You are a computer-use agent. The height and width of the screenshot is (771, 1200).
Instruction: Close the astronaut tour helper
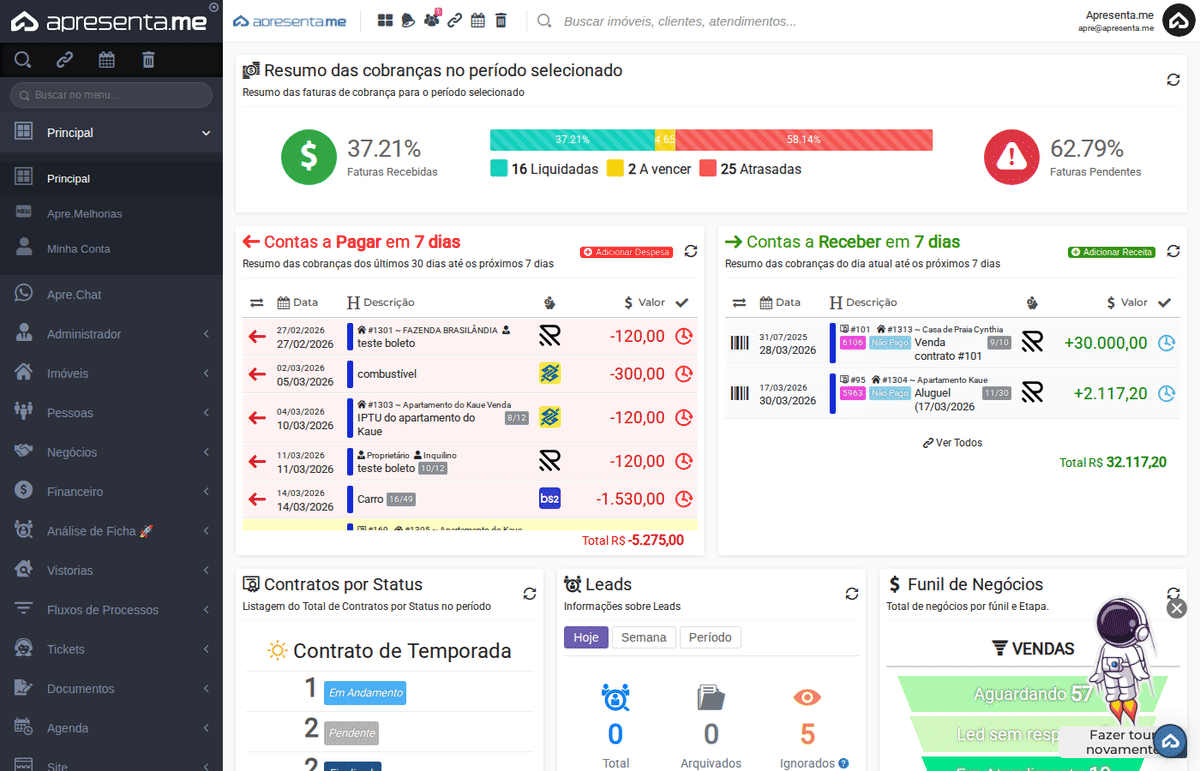[1177, 608]
